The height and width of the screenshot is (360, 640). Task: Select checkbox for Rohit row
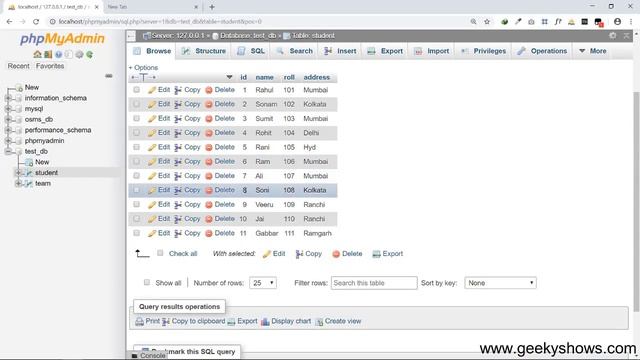[x=136, y=133]
